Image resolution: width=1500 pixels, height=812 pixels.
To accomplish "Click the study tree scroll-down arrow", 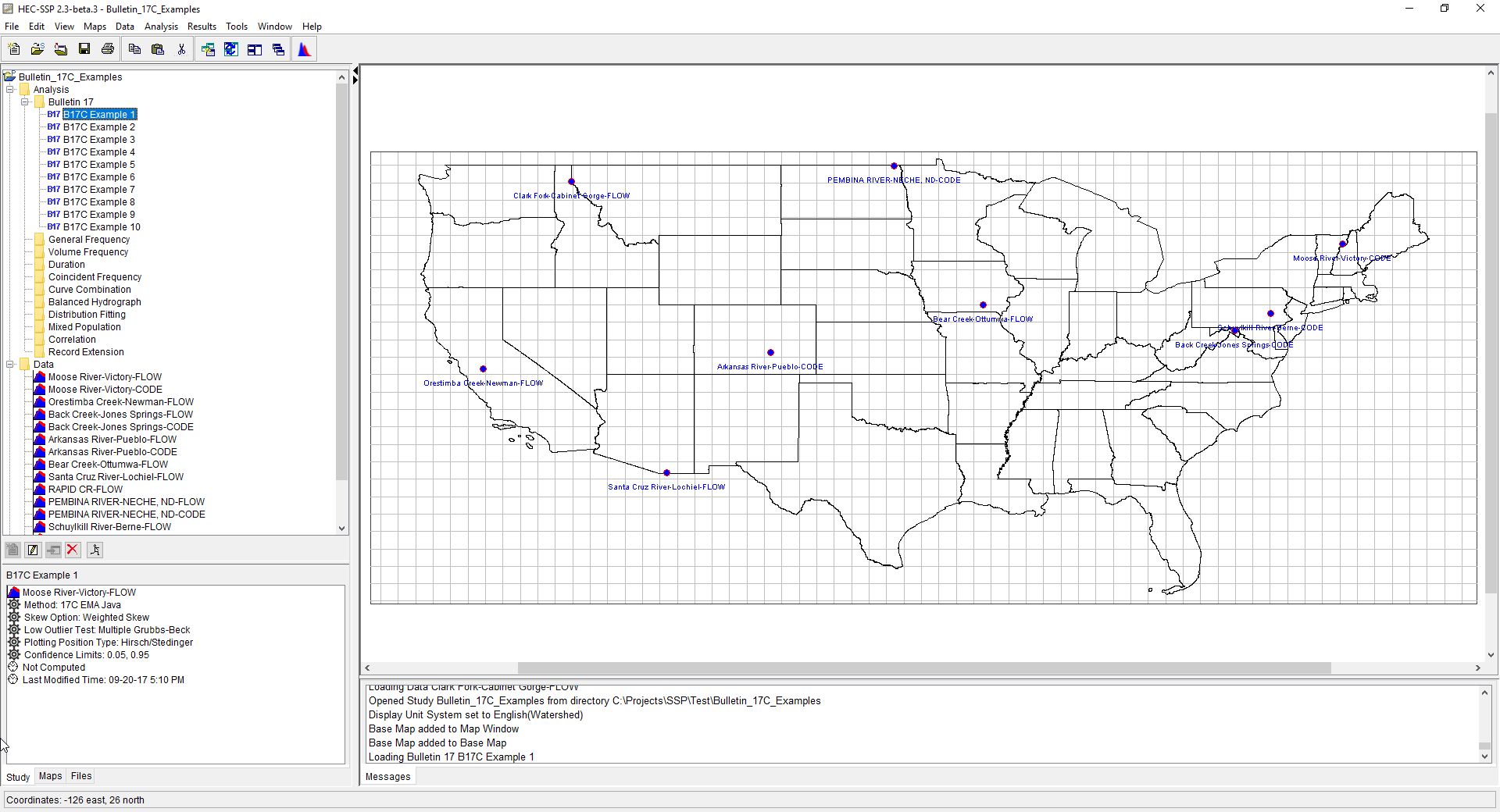I will (341, 529).
